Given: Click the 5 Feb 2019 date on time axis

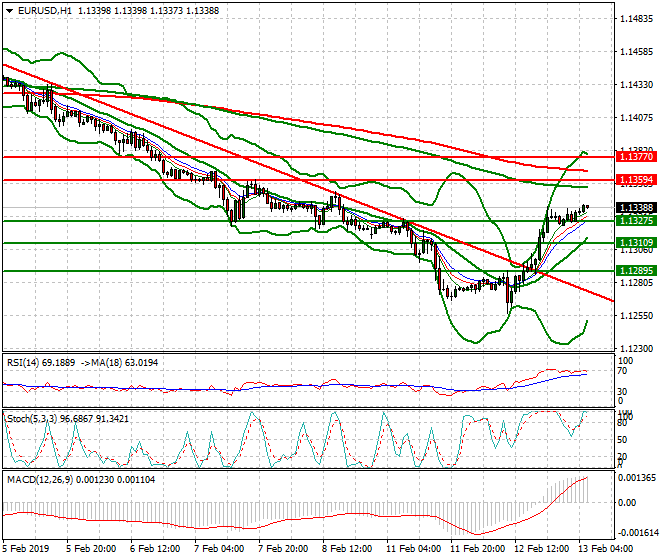Looking at the screenshot, I should tap(26, 549).
